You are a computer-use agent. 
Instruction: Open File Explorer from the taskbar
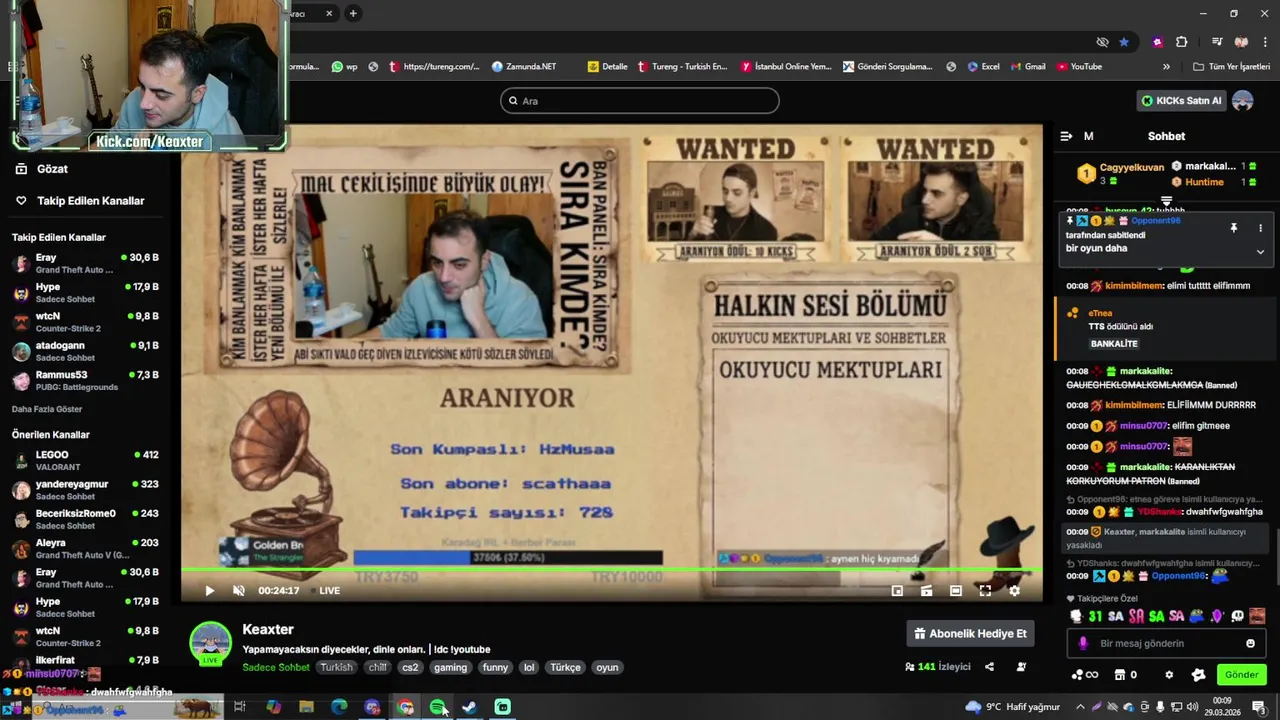(x=306, y=707)
